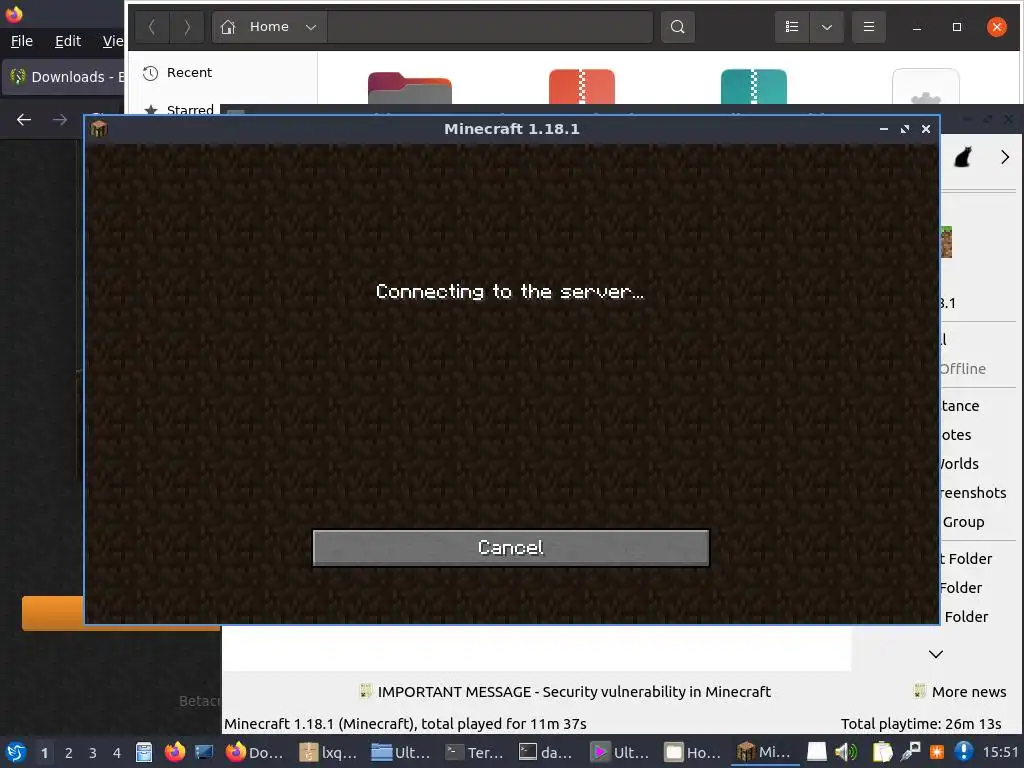
Task: Open search in the Files window
Action: [678, 27]
